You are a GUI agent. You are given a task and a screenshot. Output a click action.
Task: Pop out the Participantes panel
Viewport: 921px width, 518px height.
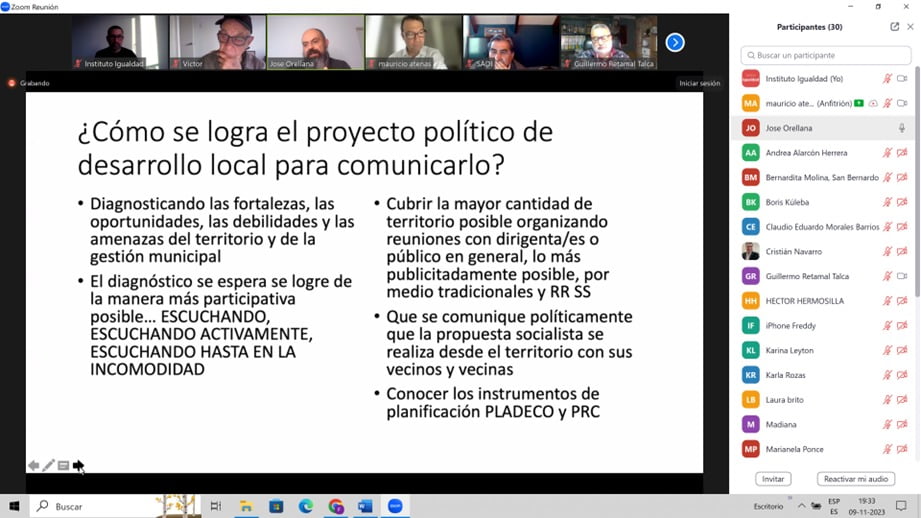894,27
